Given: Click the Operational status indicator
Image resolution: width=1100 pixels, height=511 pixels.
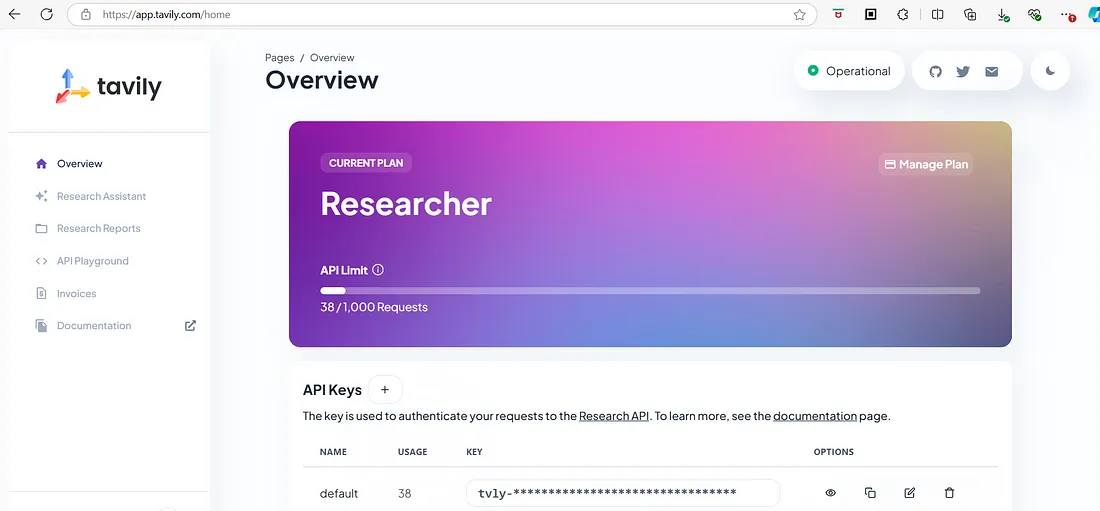Looking at the screenshot, I should coord(849,71).
